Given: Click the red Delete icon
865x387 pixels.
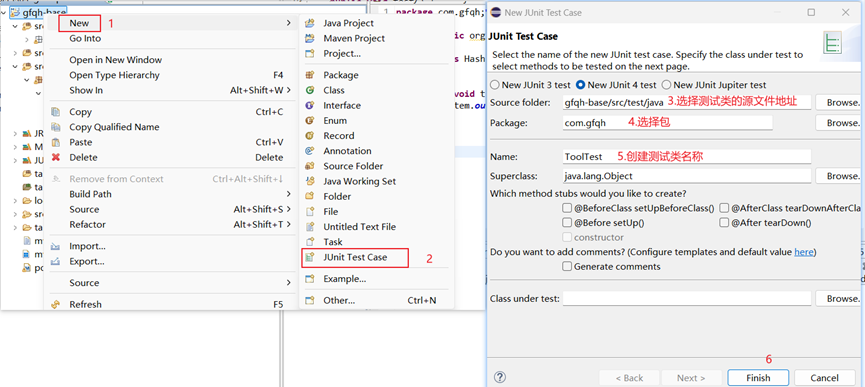Looking at the screenshot, I should (56, 157).
